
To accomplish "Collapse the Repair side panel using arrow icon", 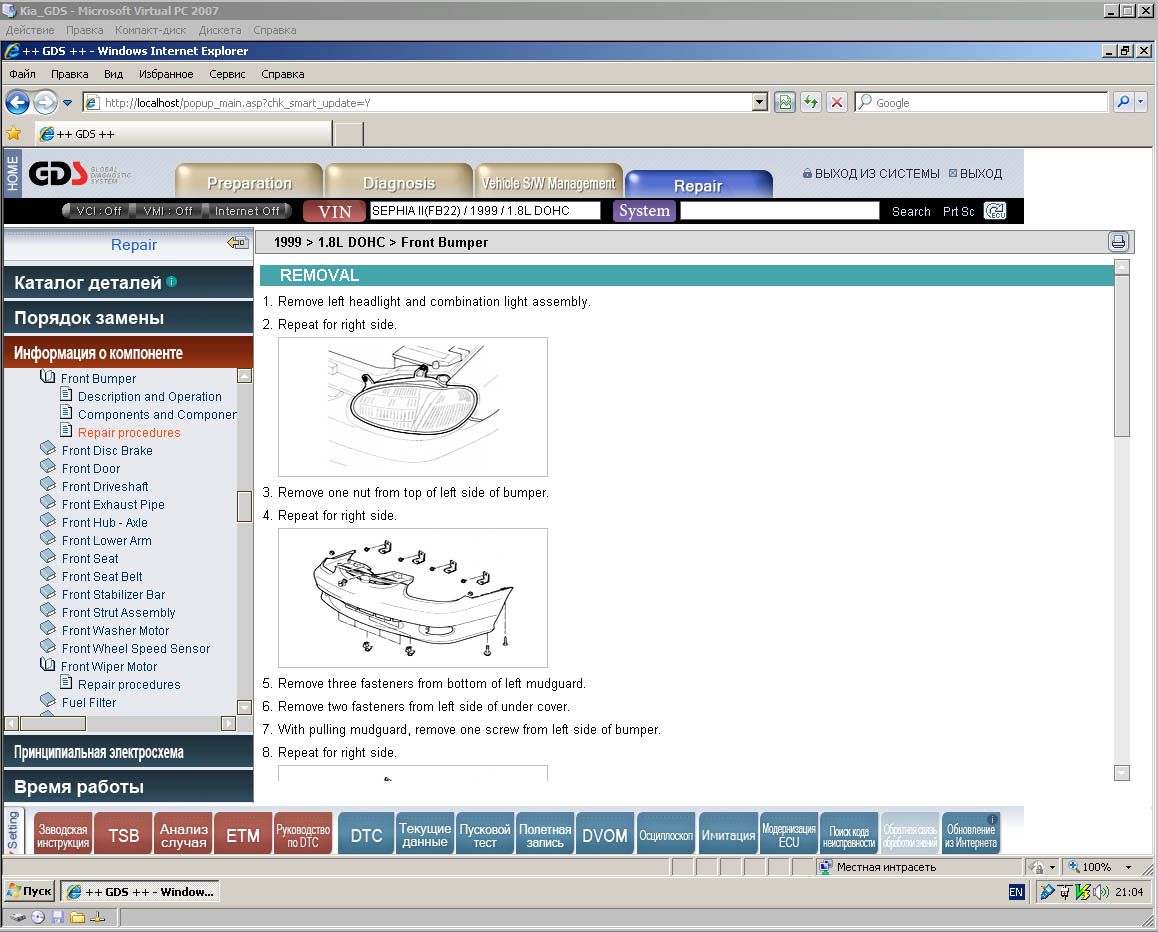I will [x=237, y=243].
